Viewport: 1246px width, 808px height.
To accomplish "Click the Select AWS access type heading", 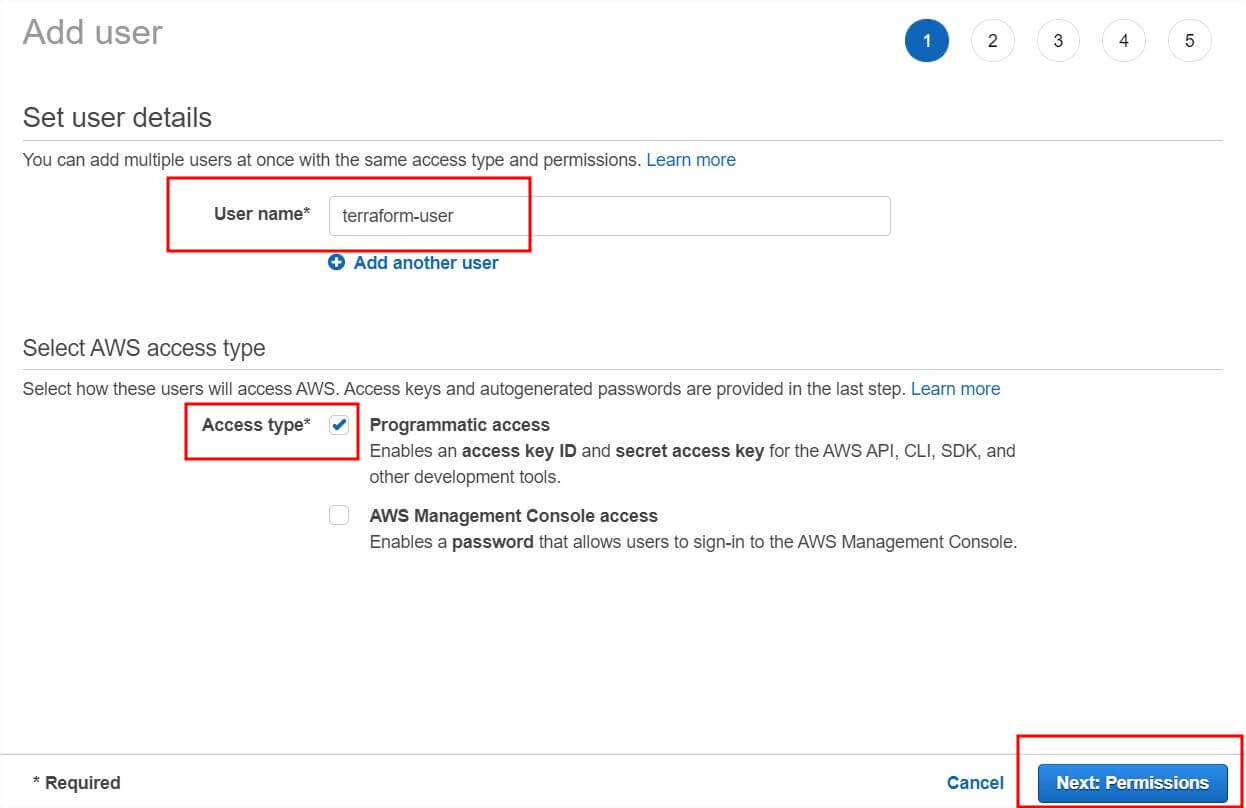I will click(x=144, y=348).
